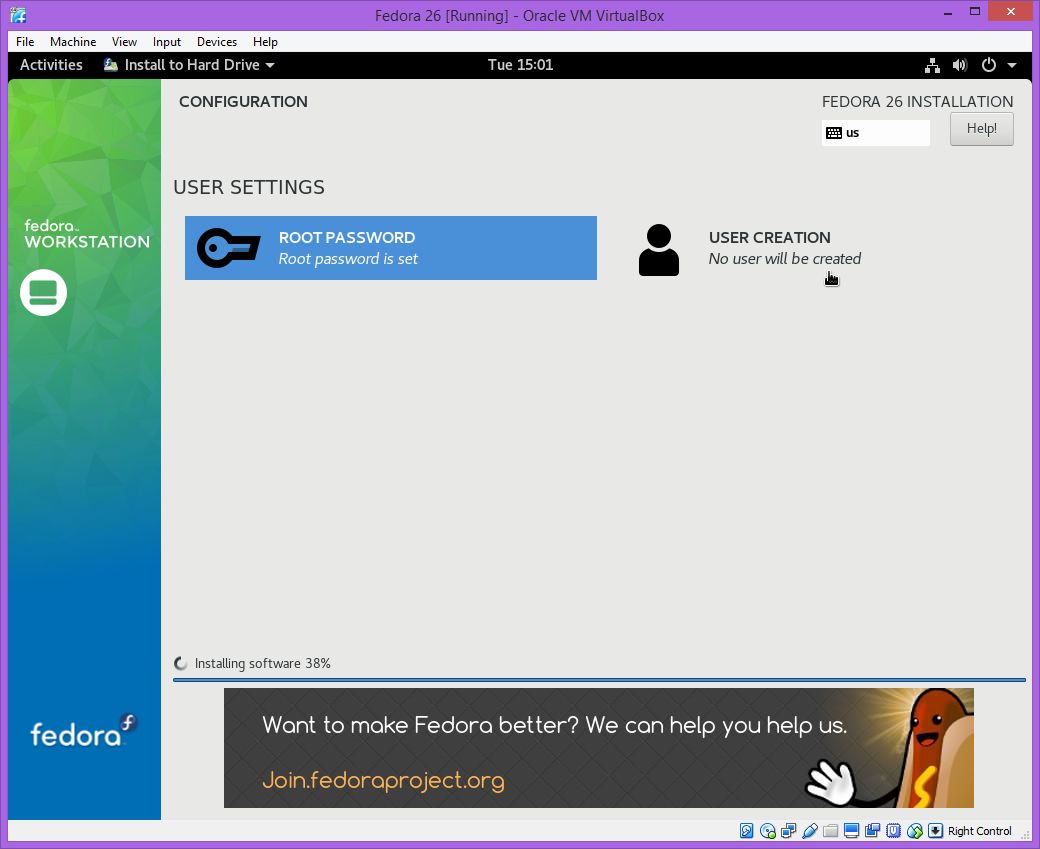Screen dimensions: 1040x849
Task: Click the User Creation person icon
Action: pyautogui.click(x=659, y=250)
